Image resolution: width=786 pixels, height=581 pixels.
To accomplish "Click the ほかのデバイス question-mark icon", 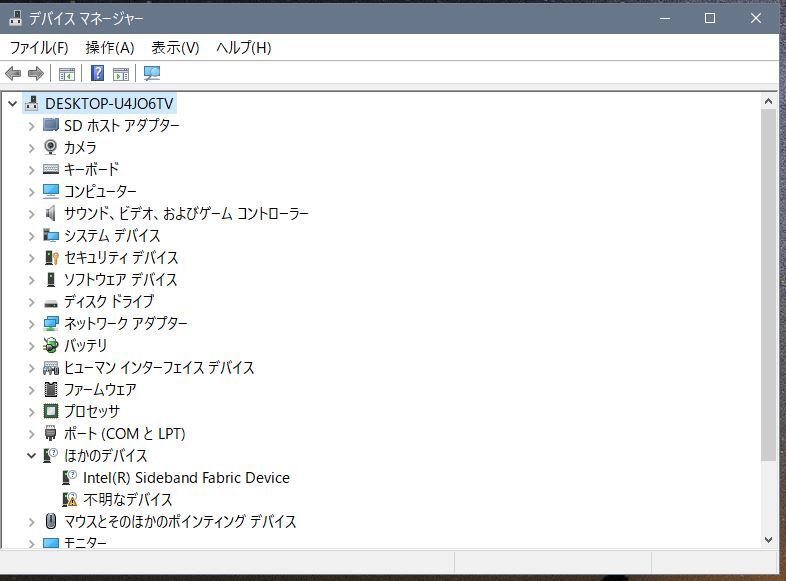I will 51,455.
